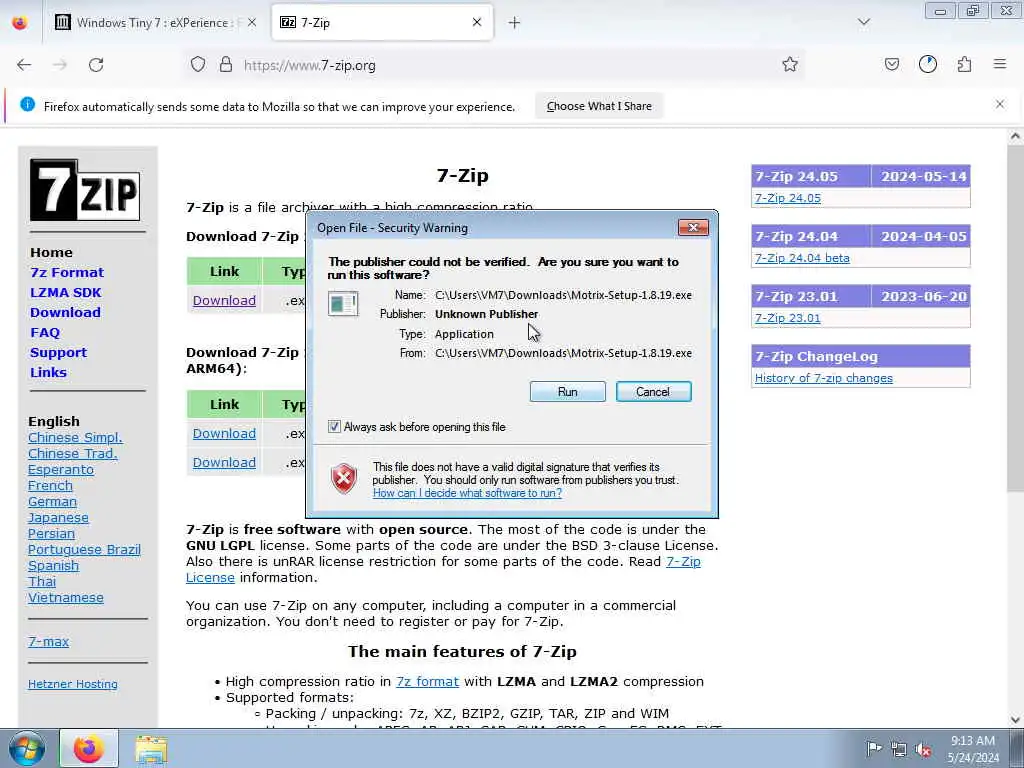Switch language to French

click(50, 485)
